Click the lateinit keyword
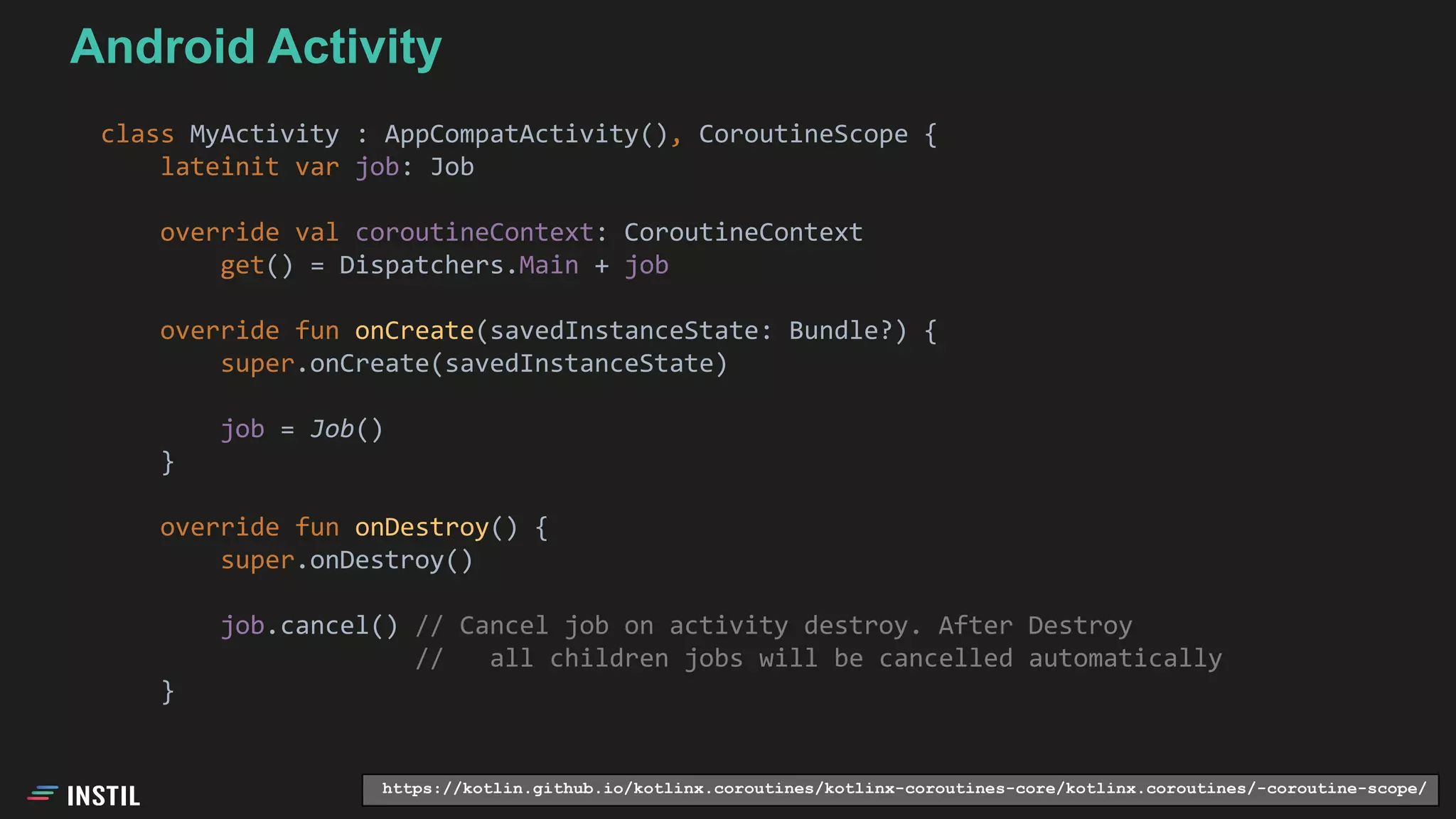 pyautogui.click(x=219, y=166)
